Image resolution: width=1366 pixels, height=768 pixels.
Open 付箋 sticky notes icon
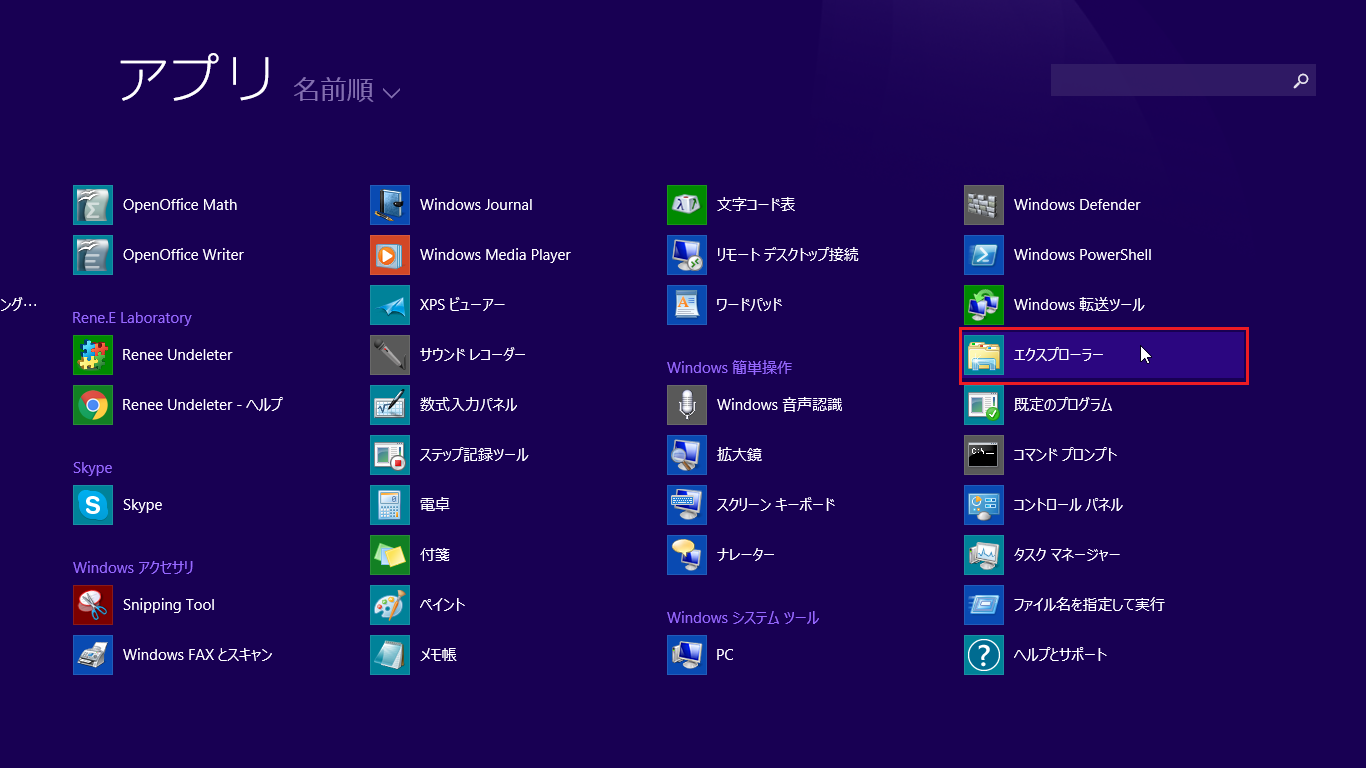tap(390, 555)
